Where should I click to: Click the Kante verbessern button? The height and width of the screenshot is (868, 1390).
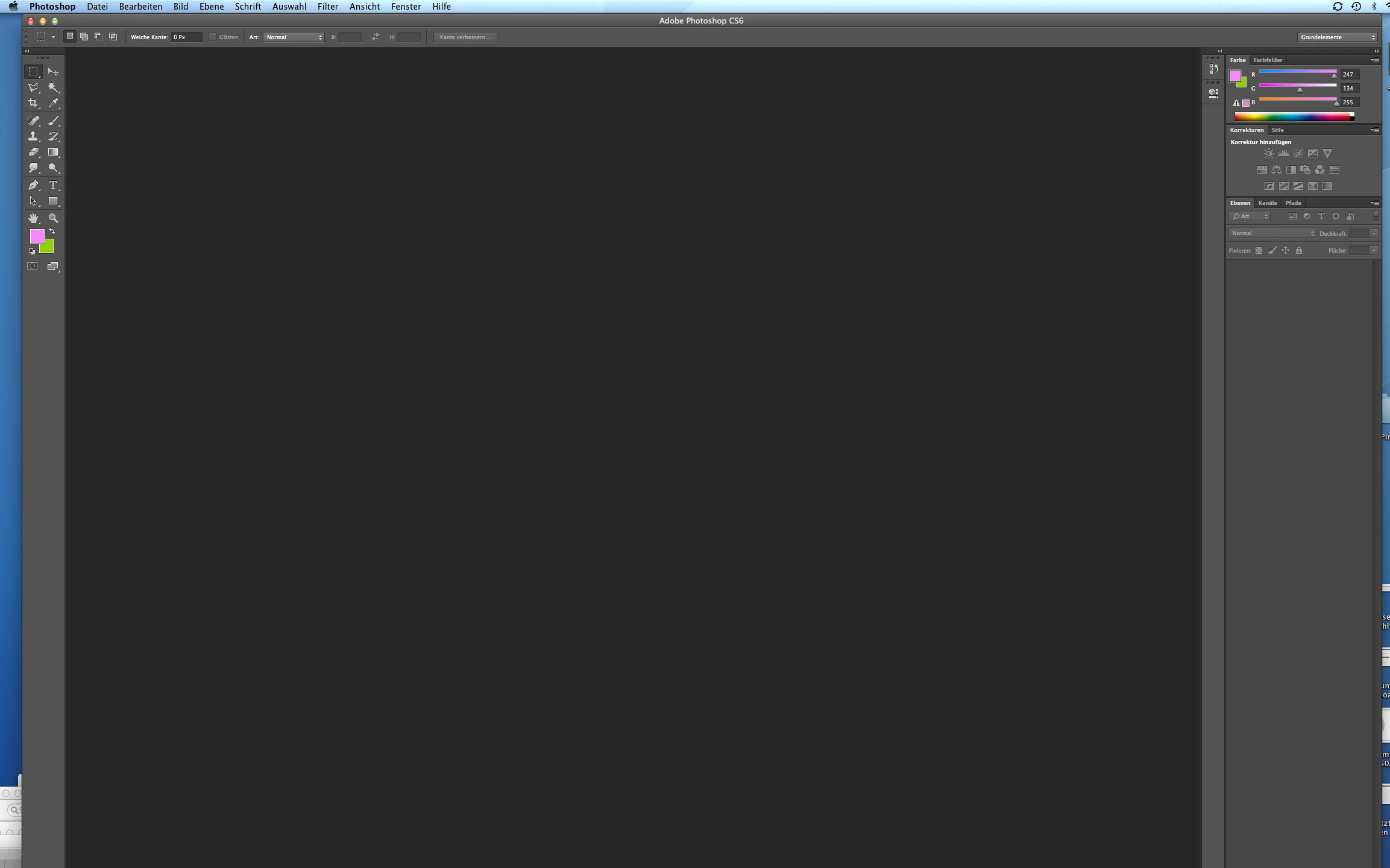click(x=465, y=37)
